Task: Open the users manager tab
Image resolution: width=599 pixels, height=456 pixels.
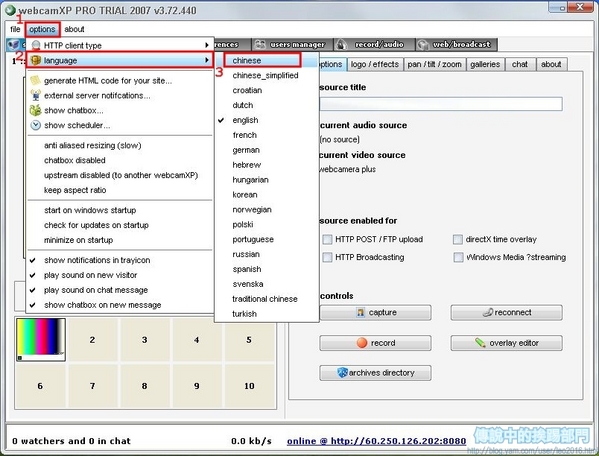Action: tap(292, 44)
